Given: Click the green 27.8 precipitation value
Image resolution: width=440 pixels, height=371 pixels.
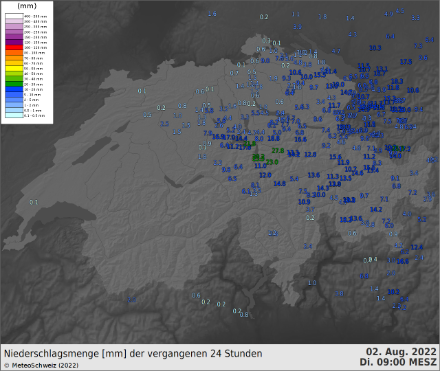Looking at the screenshot, I should point(278,151).
